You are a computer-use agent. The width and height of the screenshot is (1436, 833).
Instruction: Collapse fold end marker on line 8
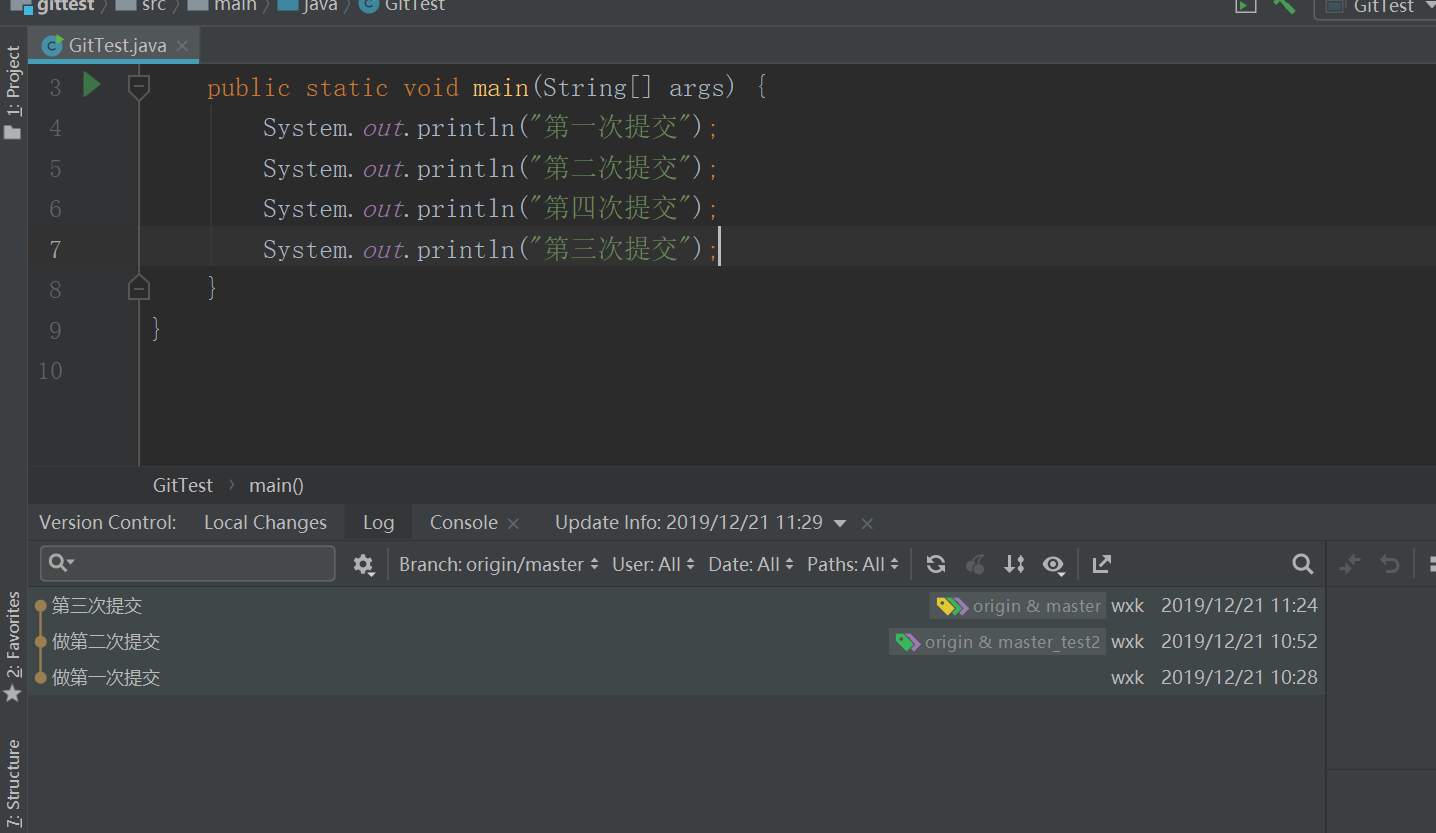coord(139,288)
